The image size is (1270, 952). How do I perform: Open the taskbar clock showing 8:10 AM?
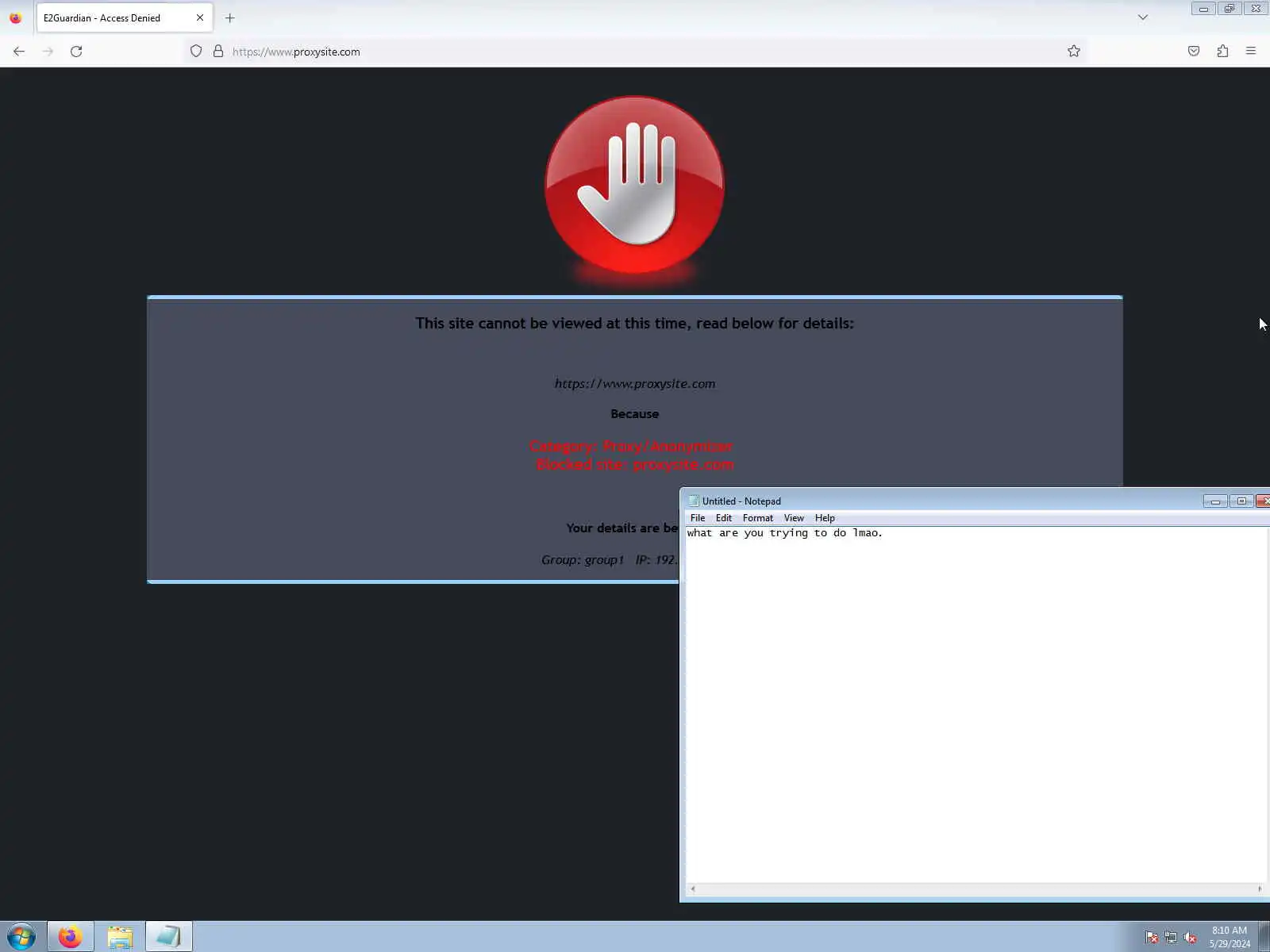coord(1230,937)
